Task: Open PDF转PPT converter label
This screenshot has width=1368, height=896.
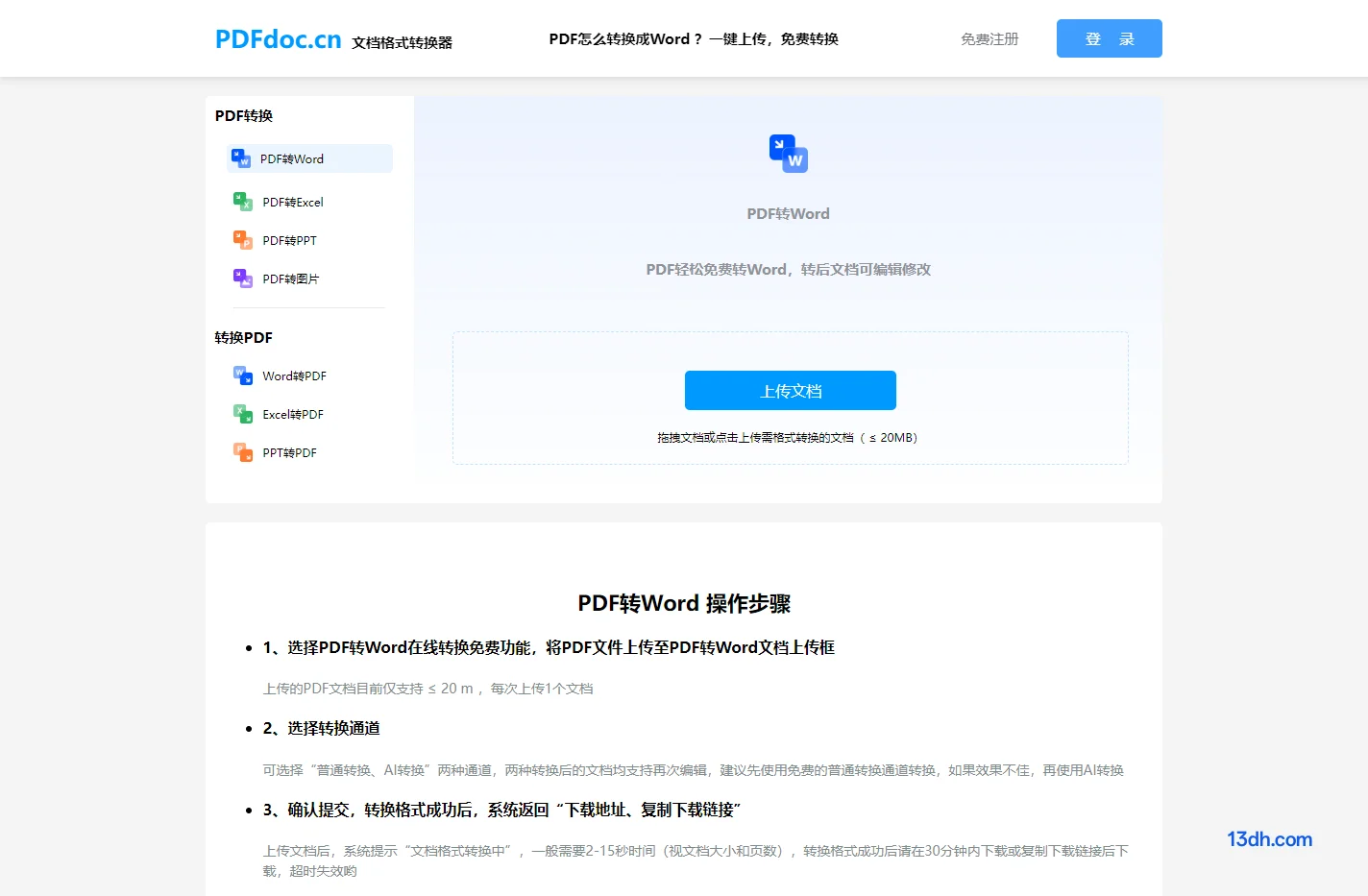Action: (x=289, y=241)
